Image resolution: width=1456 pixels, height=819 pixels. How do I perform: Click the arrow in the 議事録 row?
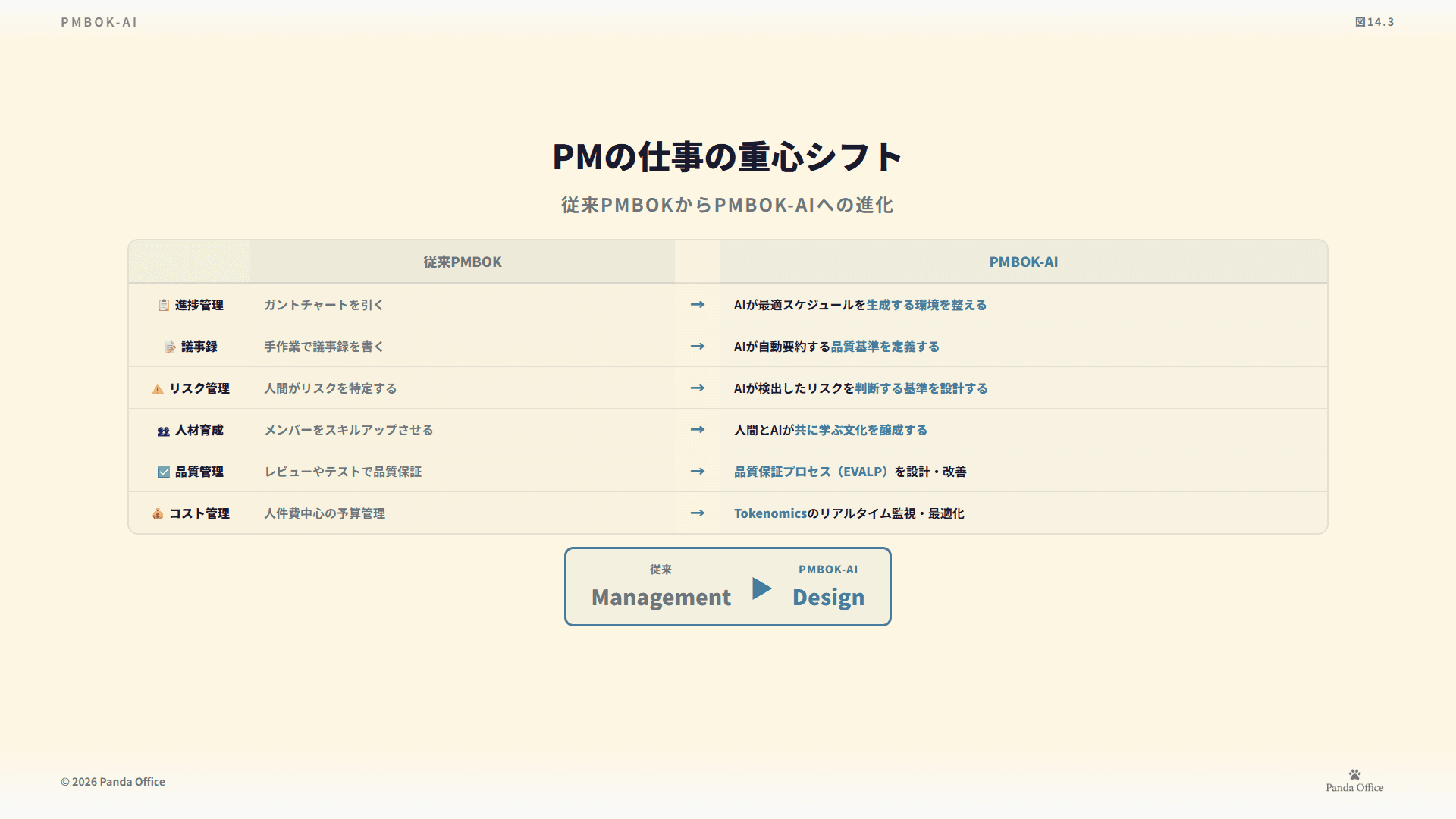click(x=698, y=346)
